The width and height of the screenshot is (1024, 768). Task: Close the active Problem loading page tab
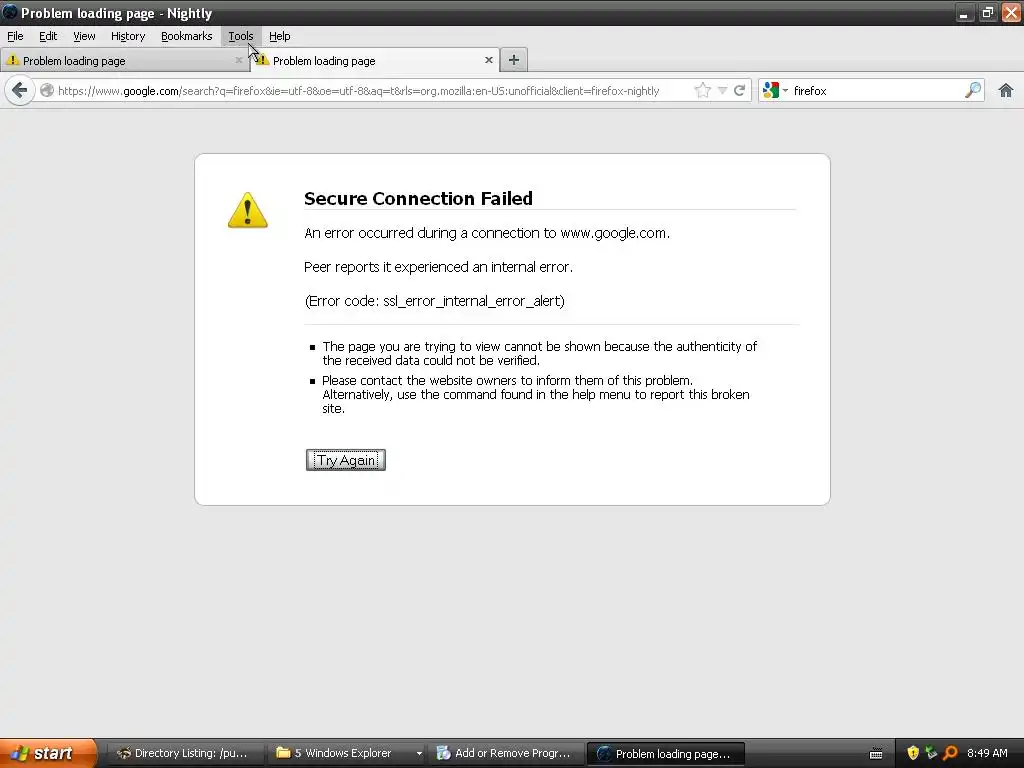pos(488,60)
